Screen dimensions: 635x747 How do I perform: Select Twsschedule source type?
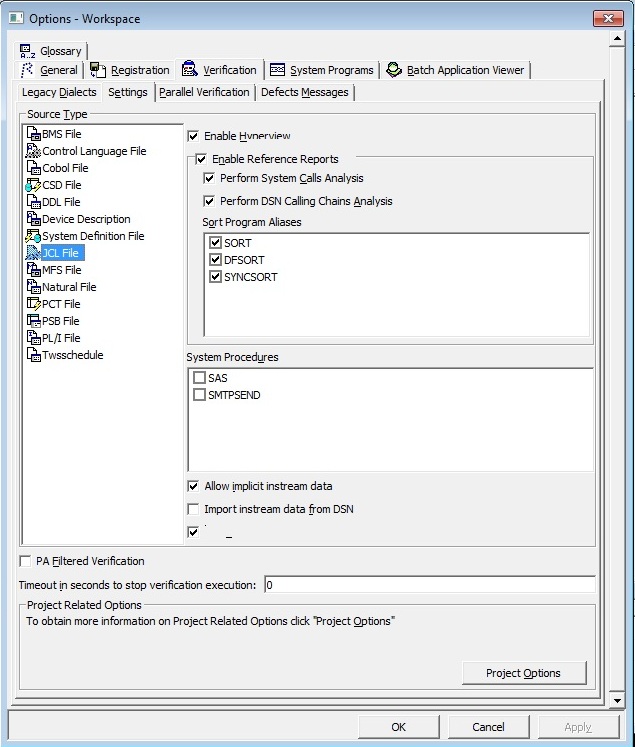pyautogui.click(x=72, y=355)
